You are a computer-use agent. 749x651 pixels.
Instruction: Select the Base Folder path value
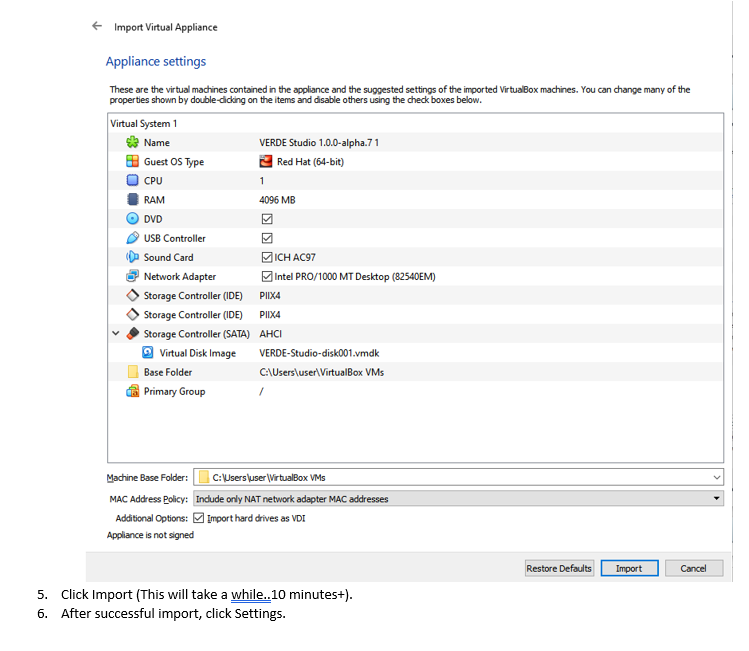[x=321, y=372]
